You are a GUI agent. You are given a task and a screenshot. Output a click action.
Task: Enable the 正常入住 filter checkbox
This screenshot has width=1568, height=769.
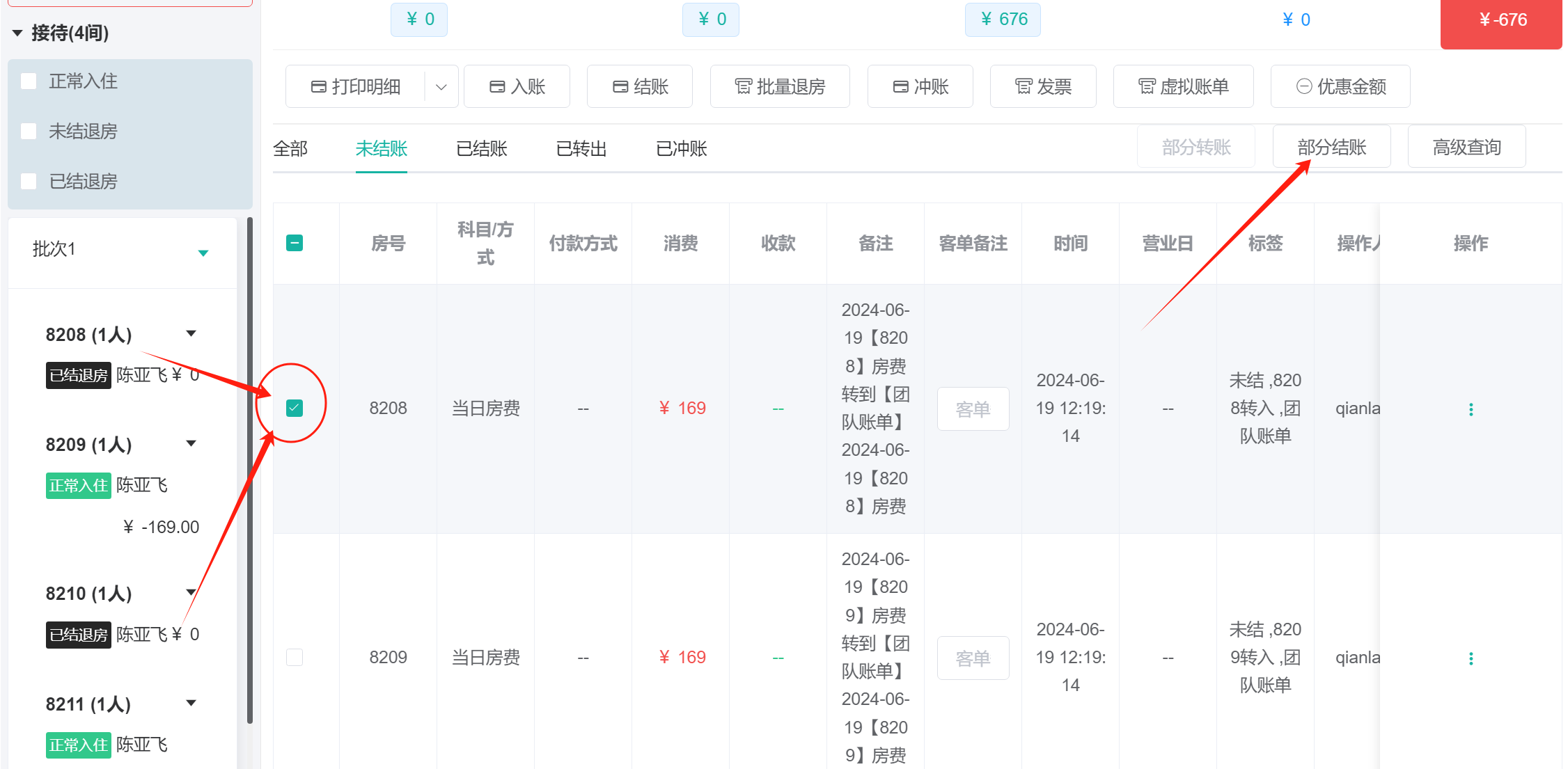(x=29, y=81)
